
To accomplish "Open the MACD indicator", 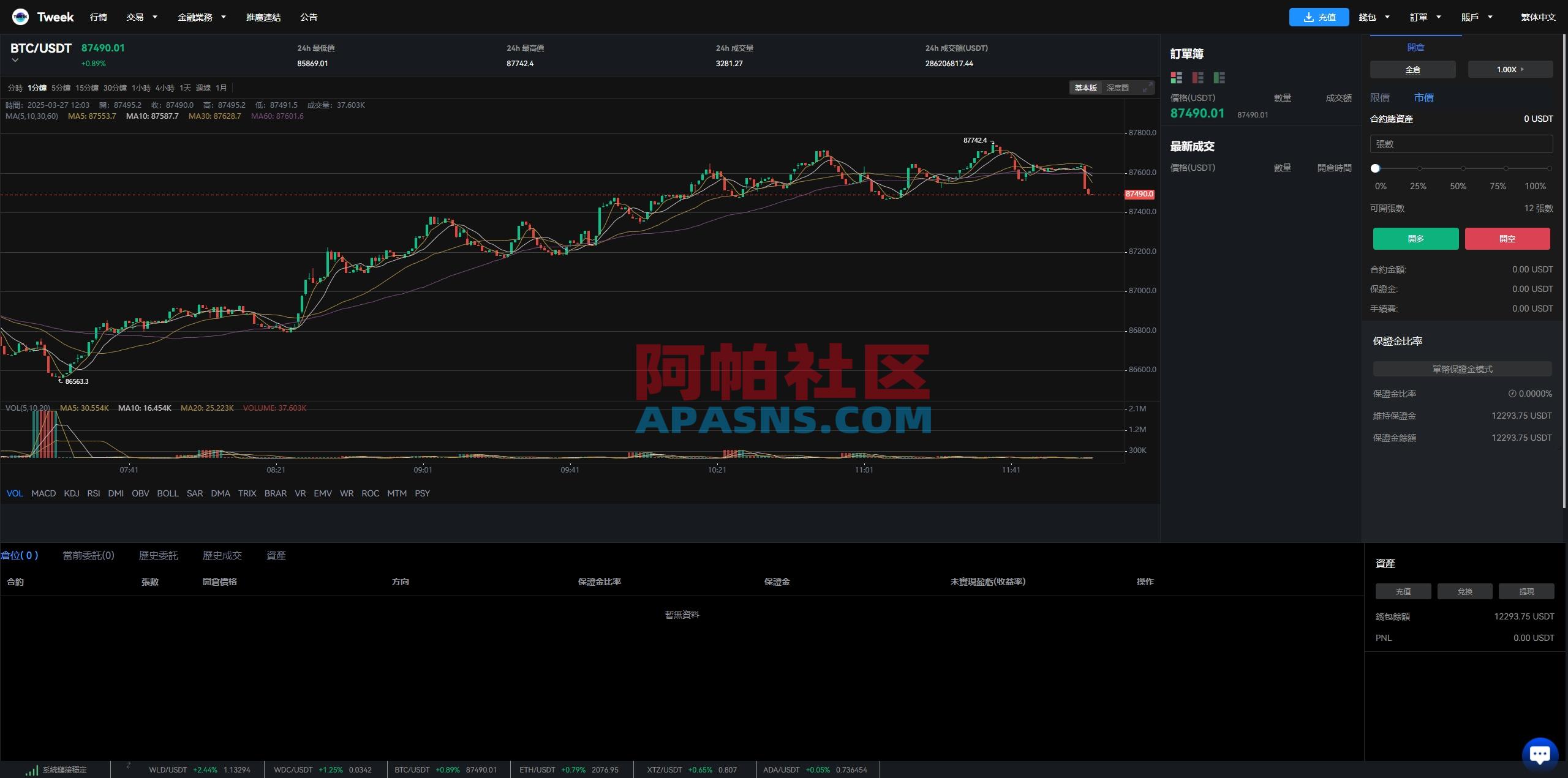I will pos(43,493).
